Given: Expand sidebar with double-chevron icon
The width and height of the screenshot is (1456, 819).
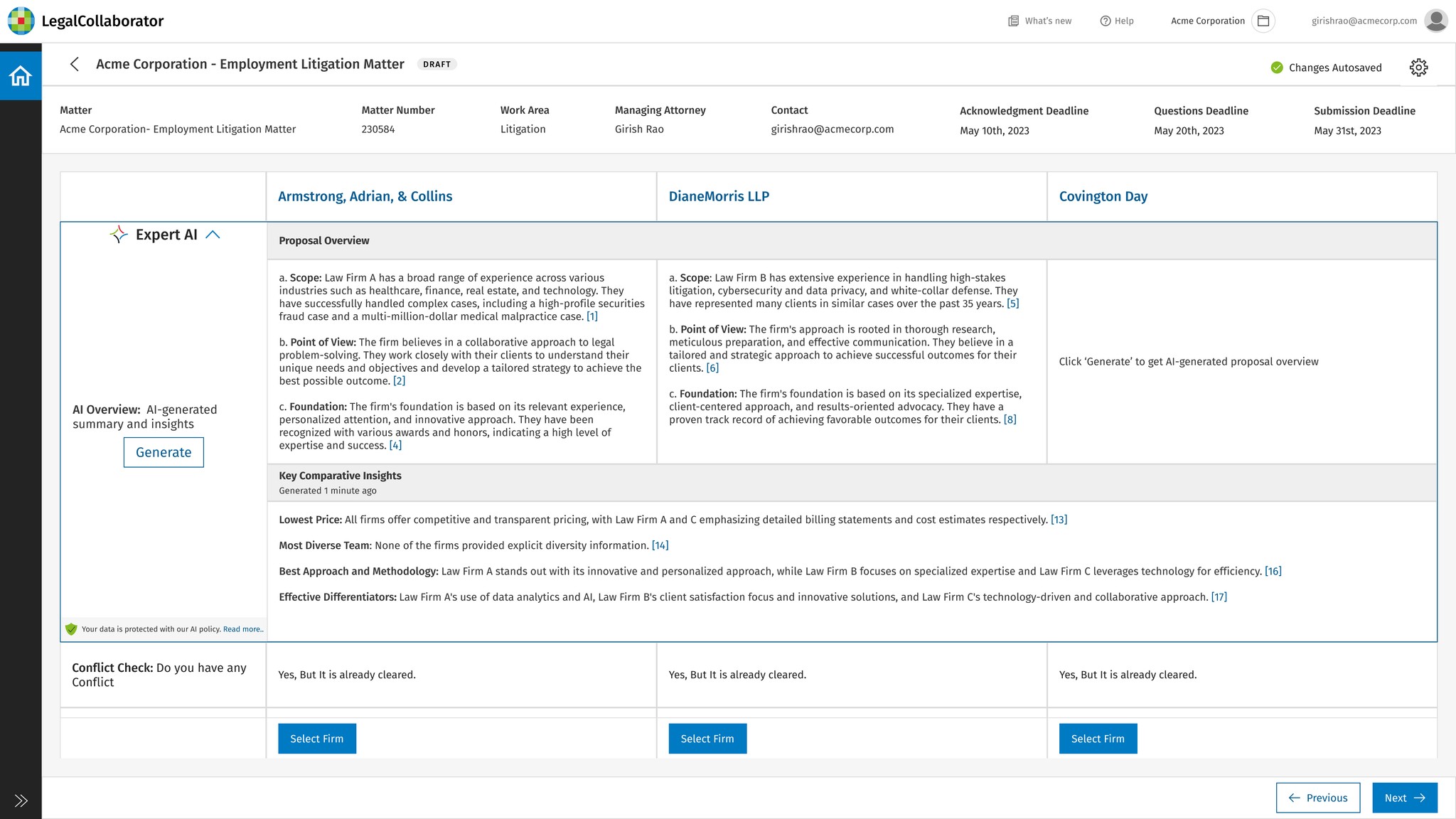Looking at the screenshot, I should [x=21, y=801].
